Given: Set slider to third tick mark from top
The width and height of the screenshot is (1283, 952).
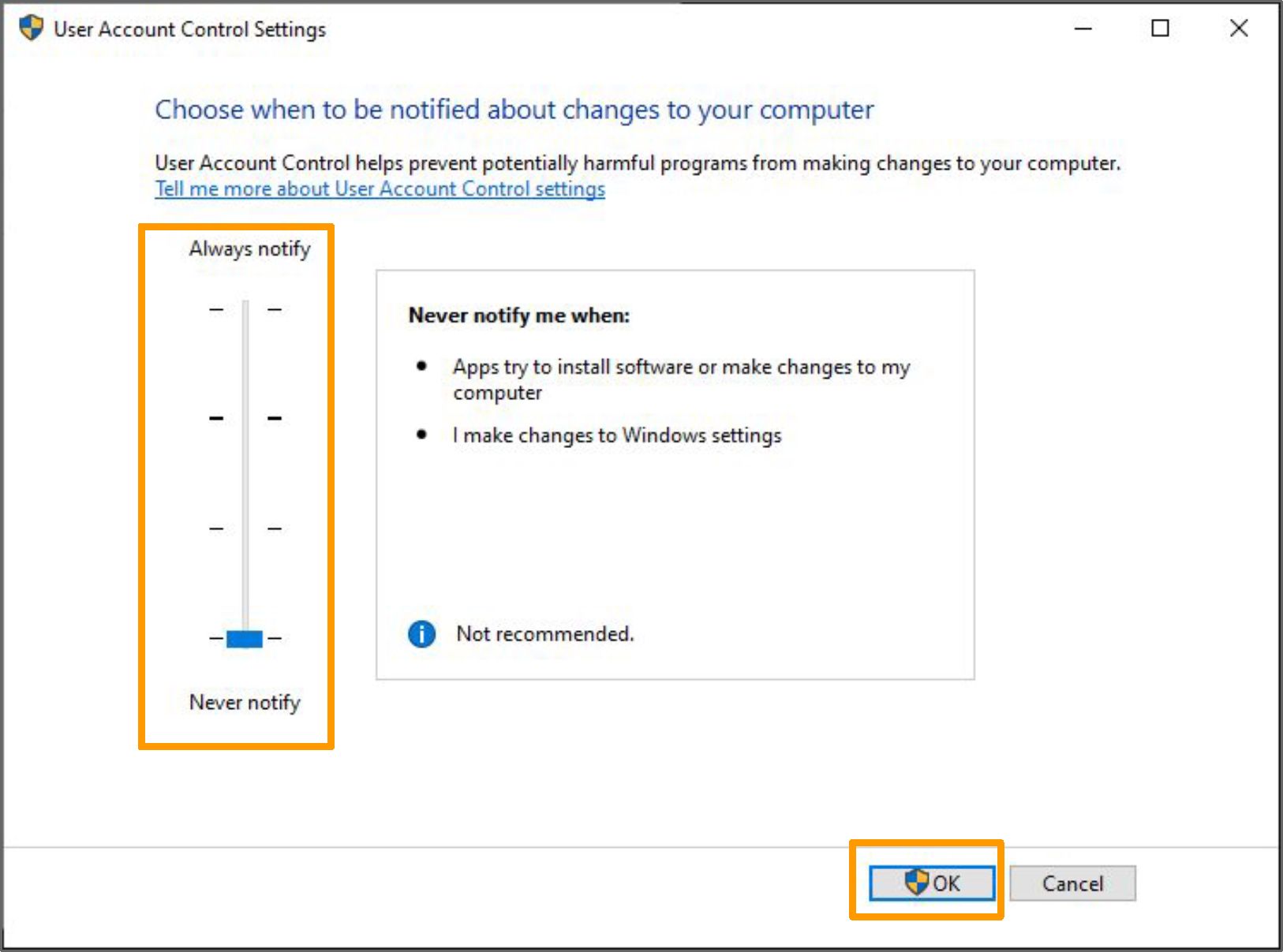Looking at the screenshot, I should 245,528.
